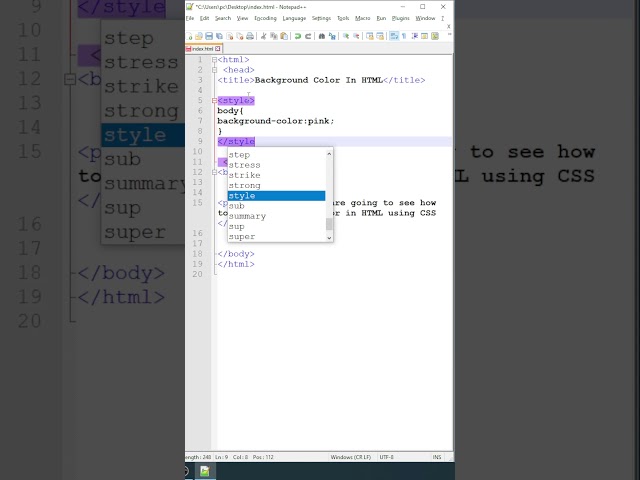Click the INS insert mode status indicator
The height and width of the screenshot is (480, 640).
[x=437, y=457]
